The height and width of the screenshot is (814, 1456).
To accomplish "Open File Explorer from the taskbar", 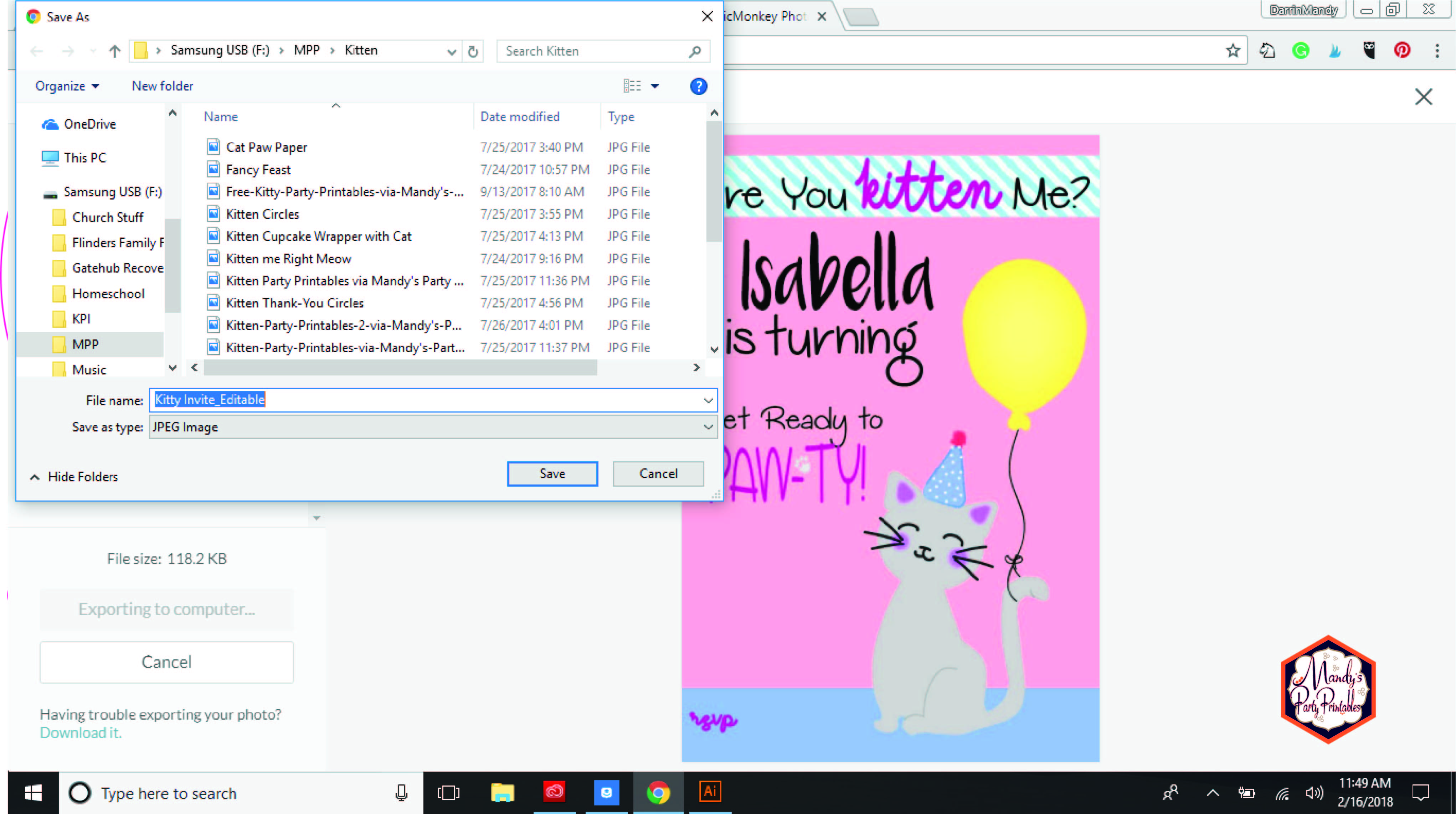I will (x=502, y=792).
